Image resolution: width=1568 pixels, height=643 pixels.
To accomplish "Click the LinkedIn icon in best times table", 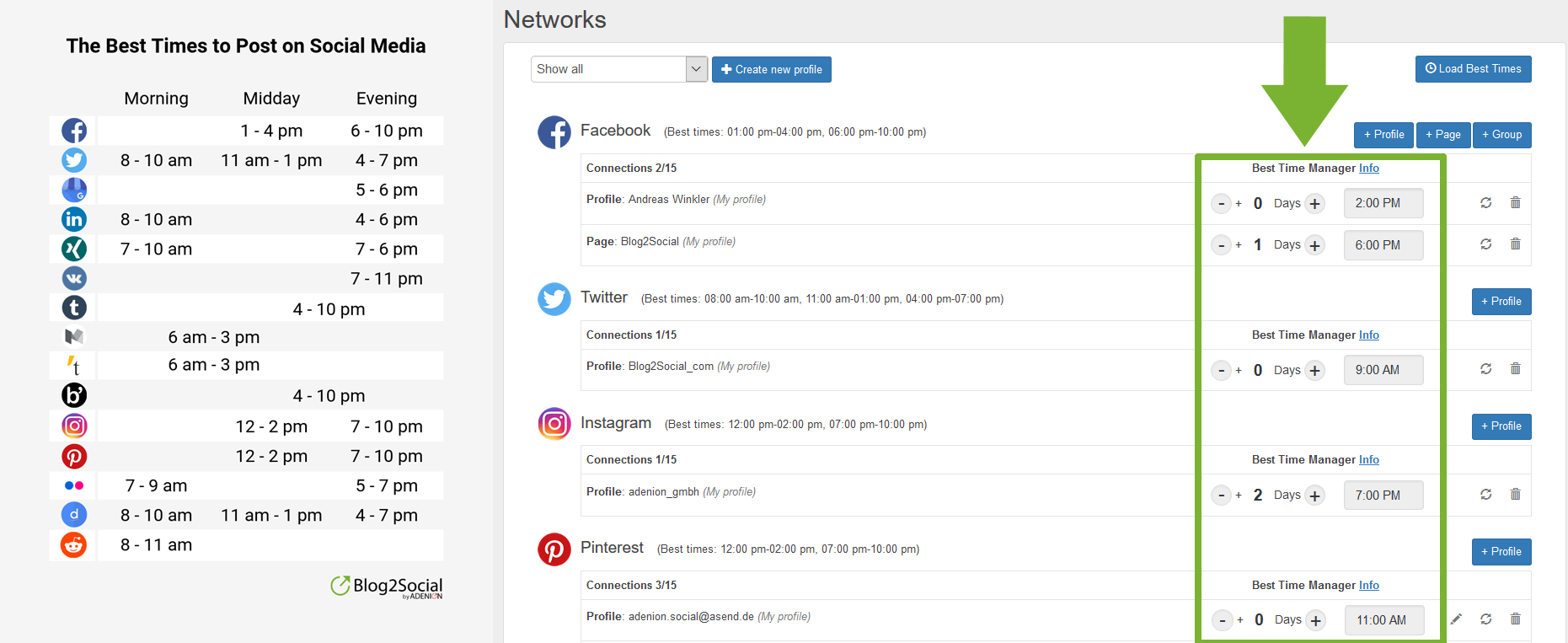I will [x=74, y=219].
